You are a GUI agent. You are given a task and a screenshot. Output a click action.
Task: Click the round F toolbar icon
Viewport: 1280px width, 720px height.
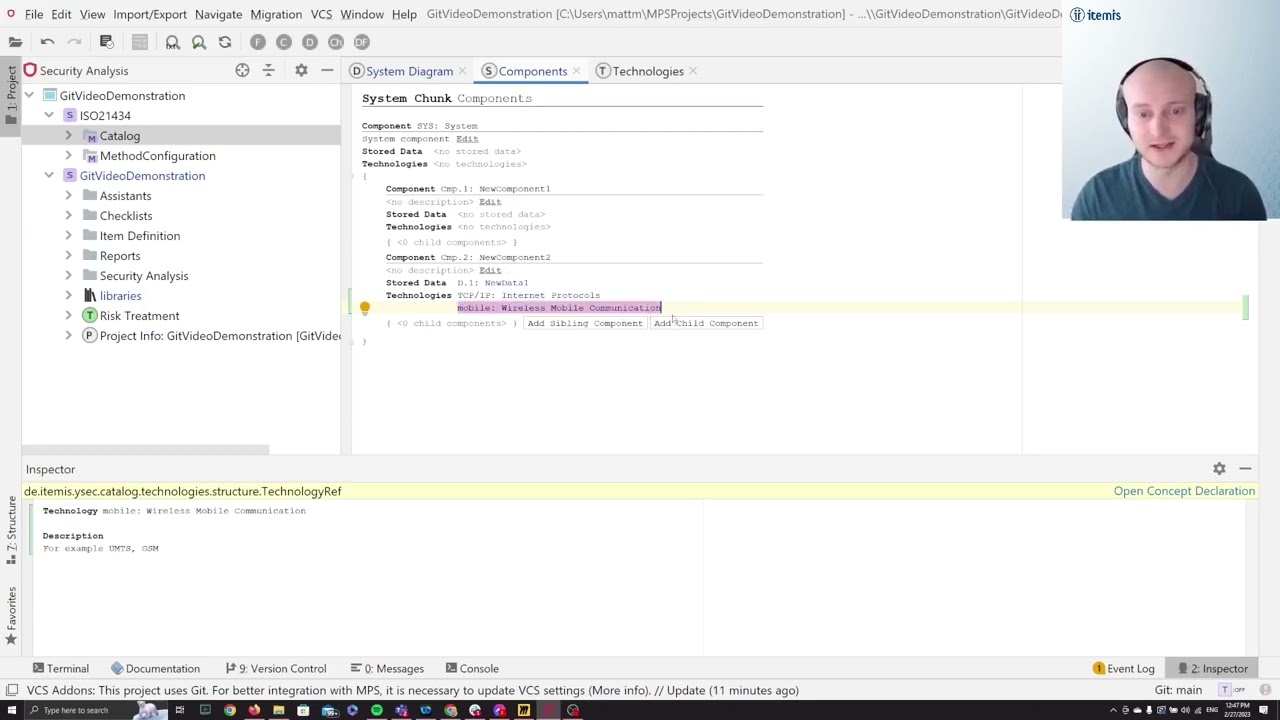pyautogui.click(x=257, y=42)
